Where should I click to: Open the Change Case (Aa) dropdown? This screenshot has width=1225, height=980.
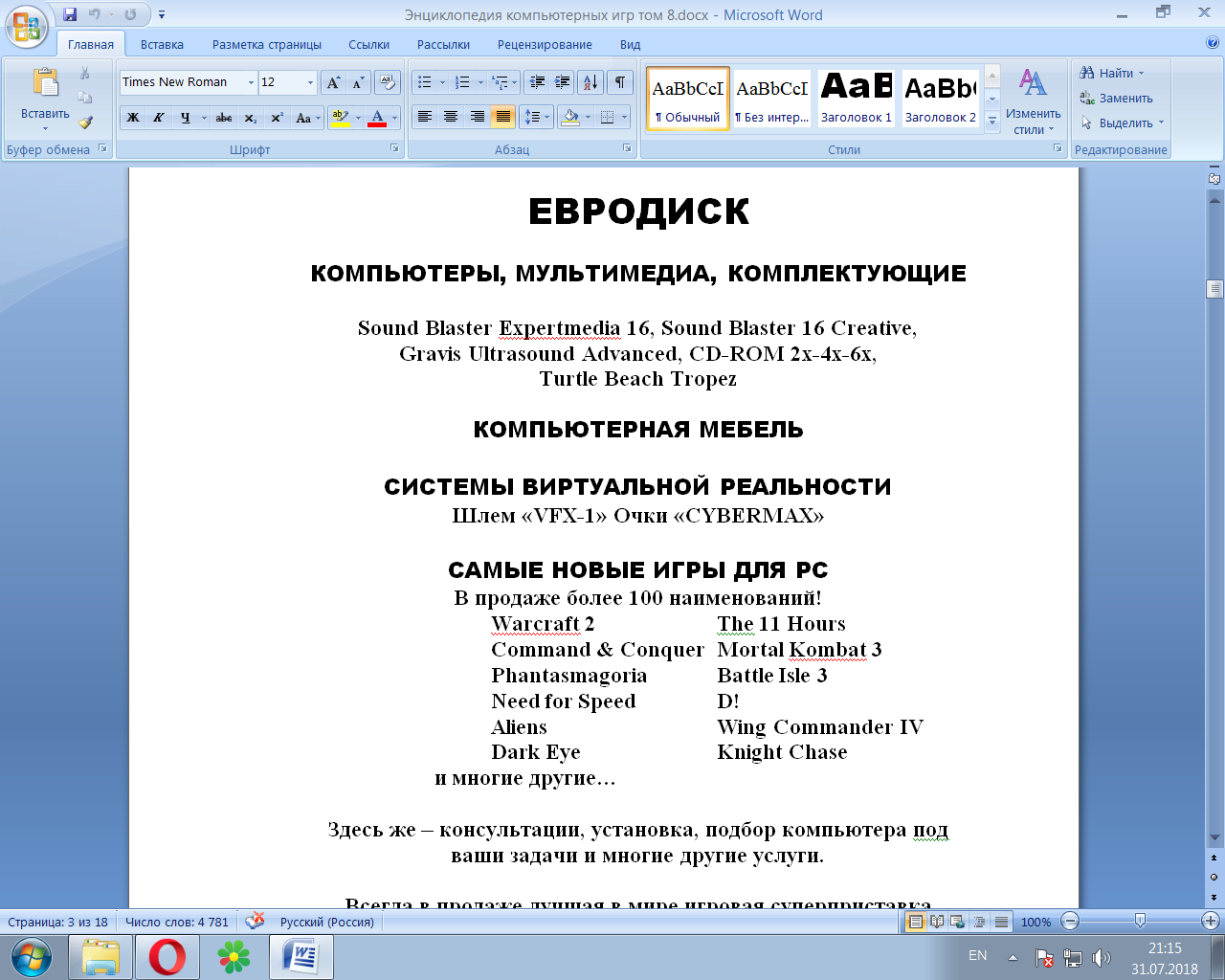pyautogui.click(x=306, y=118)
